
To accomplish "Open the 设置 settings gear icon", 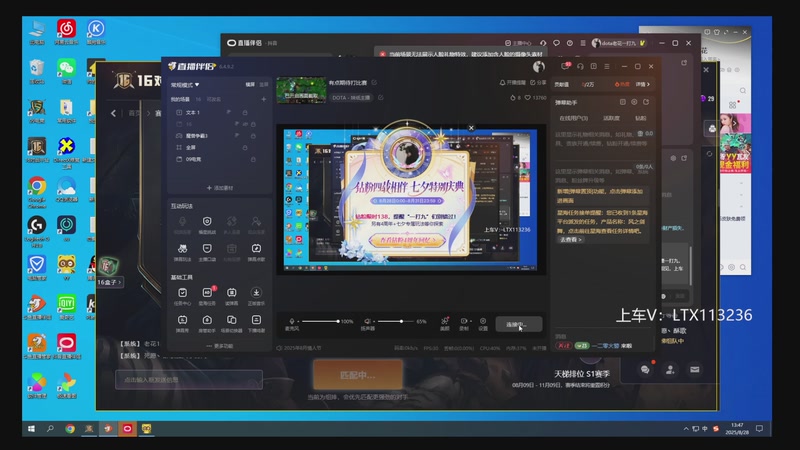I will pos(483,323).
